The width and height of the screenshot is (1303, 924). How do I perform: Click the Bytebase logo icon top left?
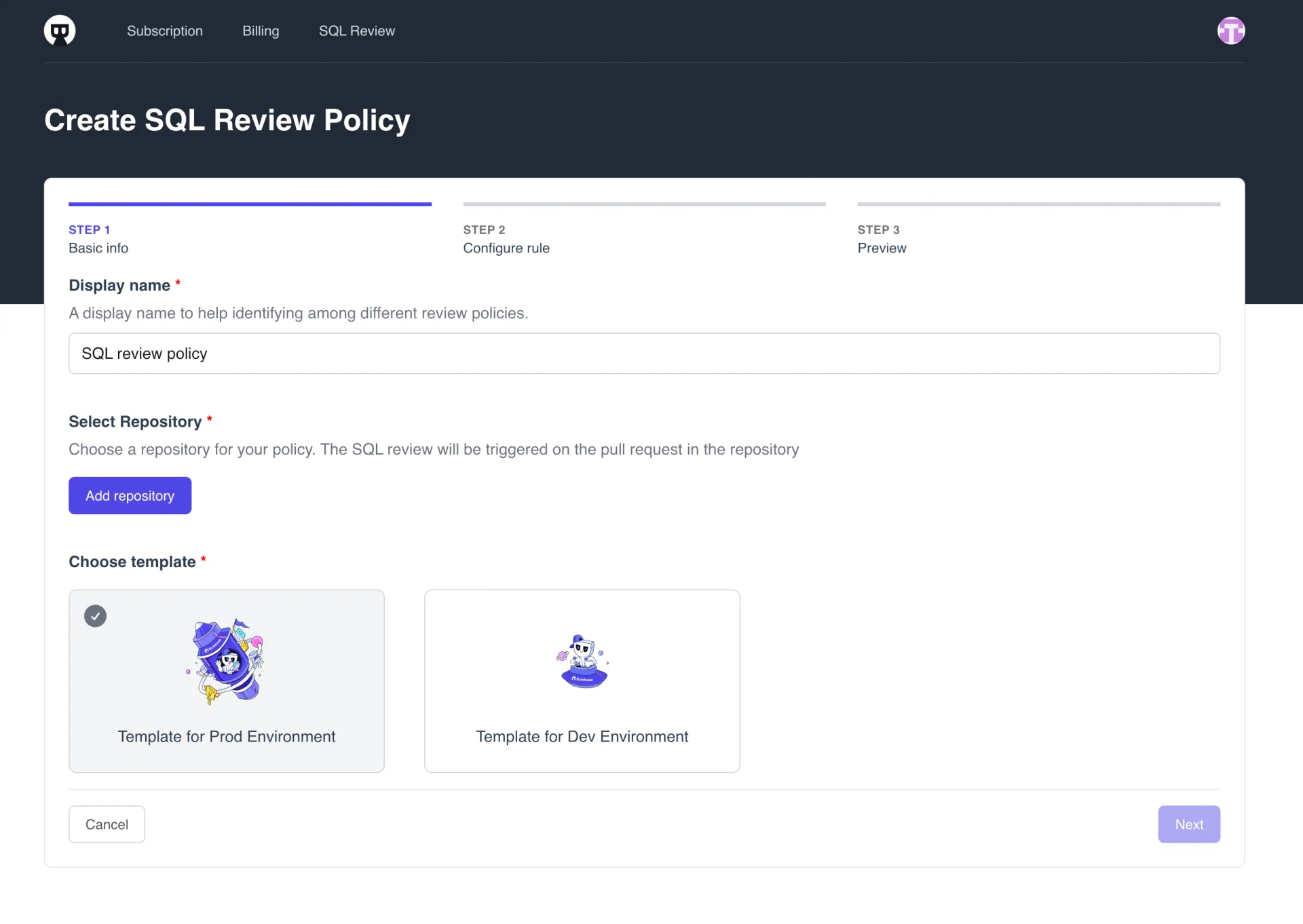click(60, 30)
